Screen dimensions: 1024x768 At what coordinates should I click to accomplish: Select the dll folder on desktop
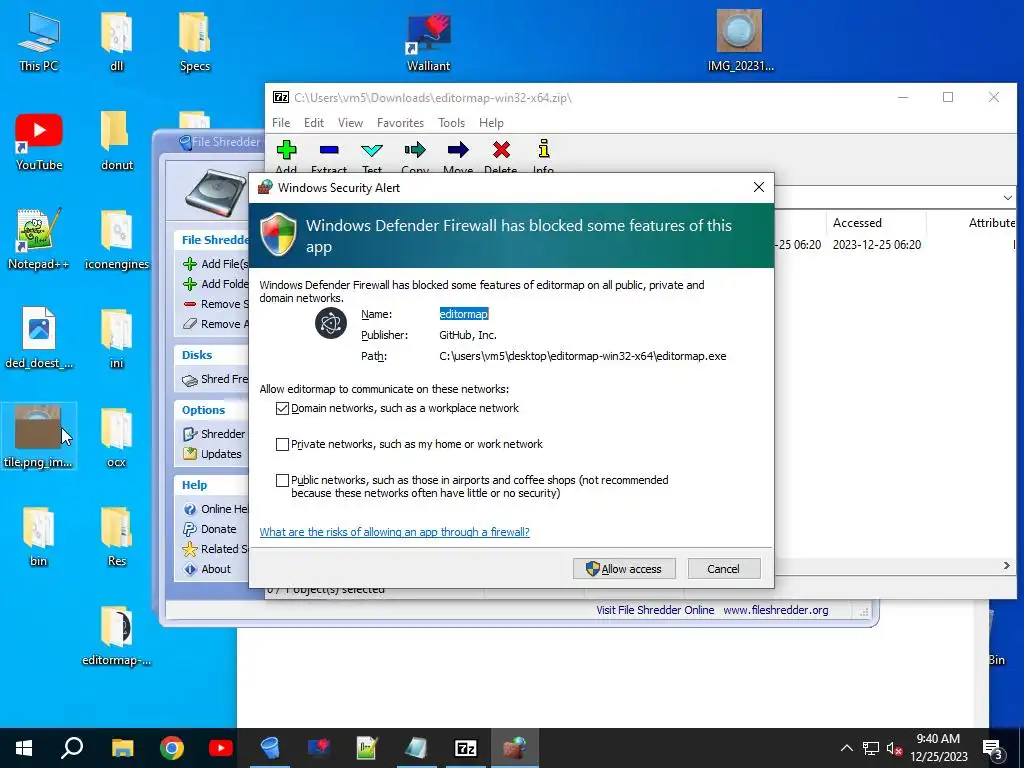click(x=117, y=42)
